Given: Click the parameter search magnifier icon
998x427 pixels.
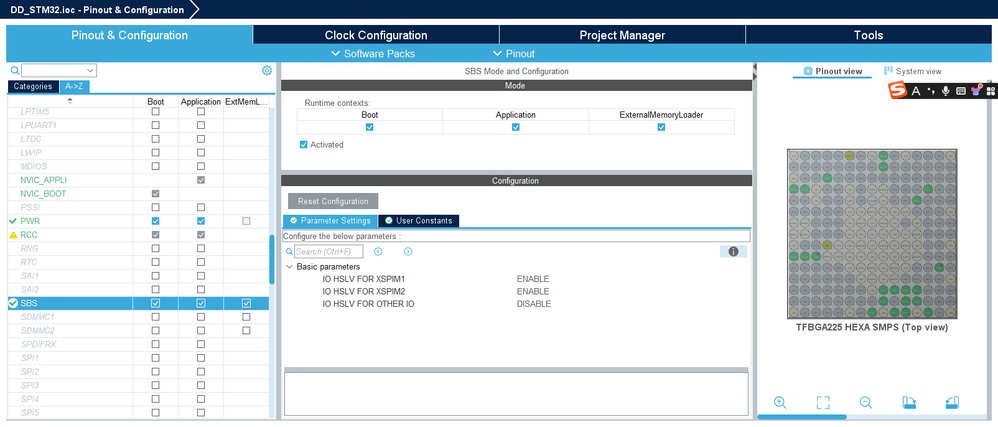Looking at the screenshot, I should click(x=290, y=252).
